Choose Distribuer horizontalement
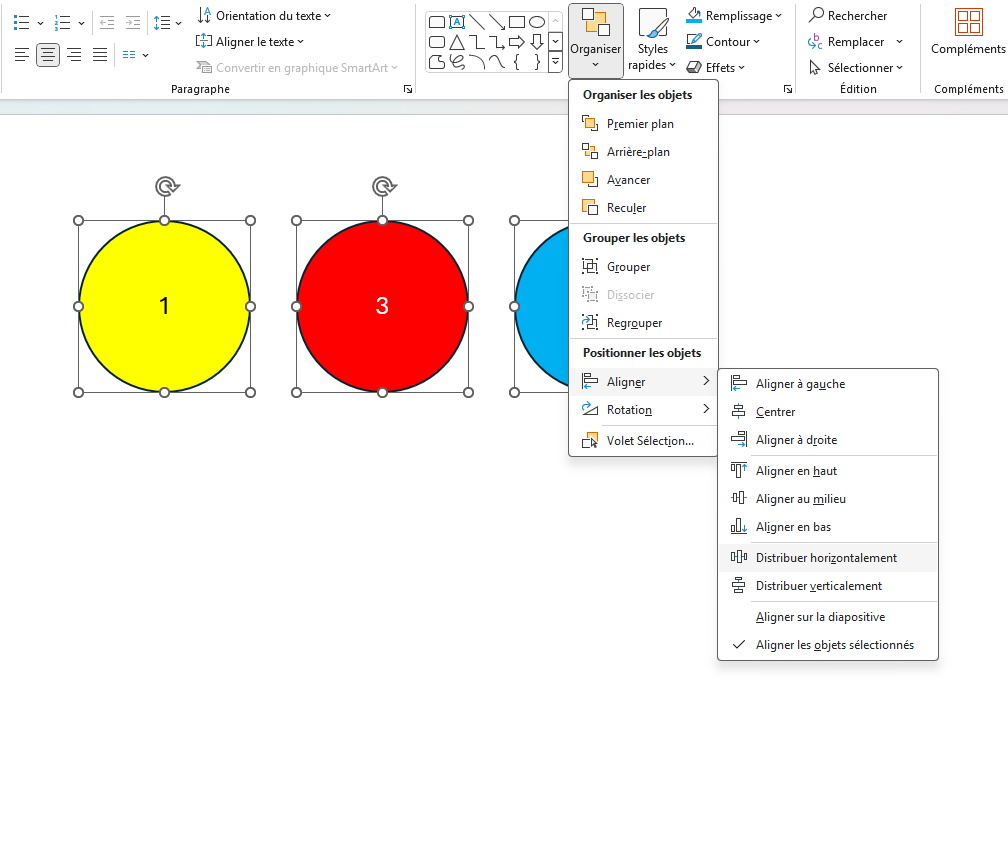This screenshot has height=847, width=1008. click(828, 558)
